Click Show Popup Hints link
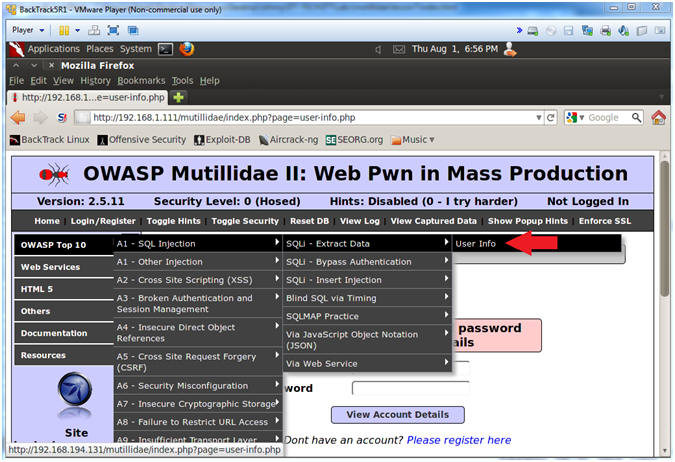The image size is (675, 462). 528,221
